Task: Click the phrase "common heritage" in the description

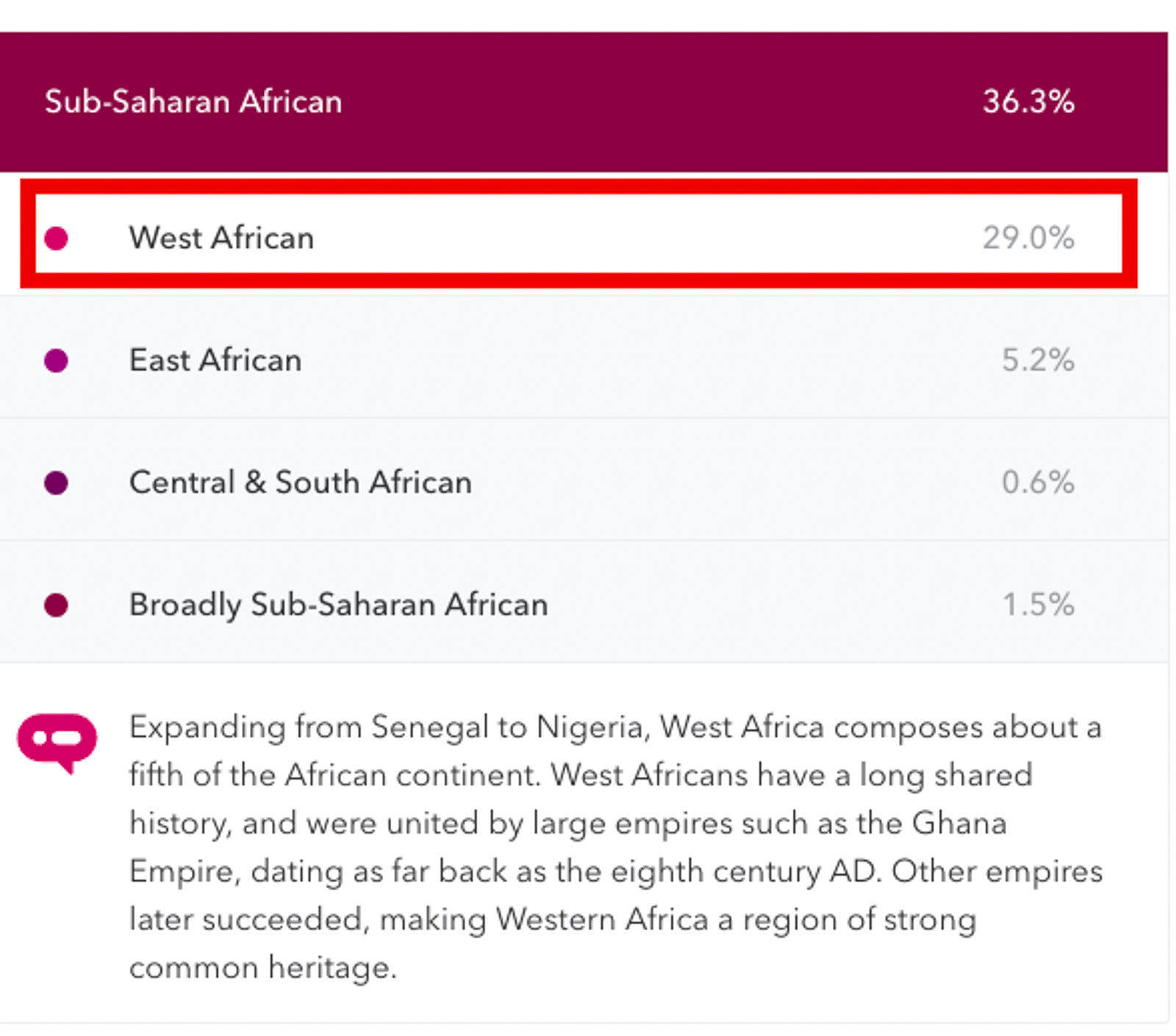Action: (x=262, y=968)
